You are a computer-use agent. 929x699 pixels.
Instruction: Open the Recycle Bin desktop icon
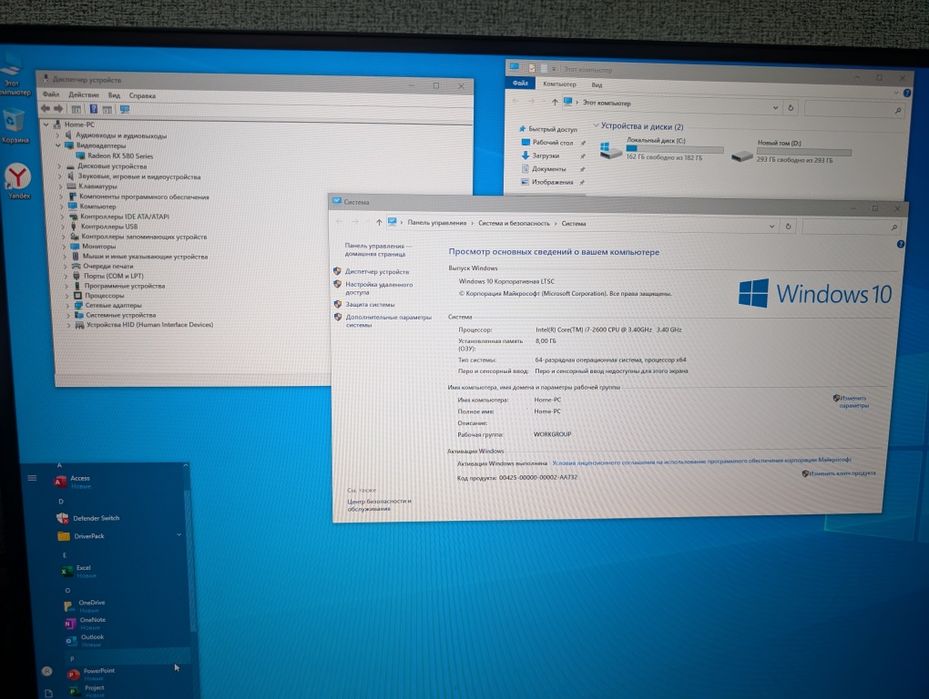tap(14, 126)
